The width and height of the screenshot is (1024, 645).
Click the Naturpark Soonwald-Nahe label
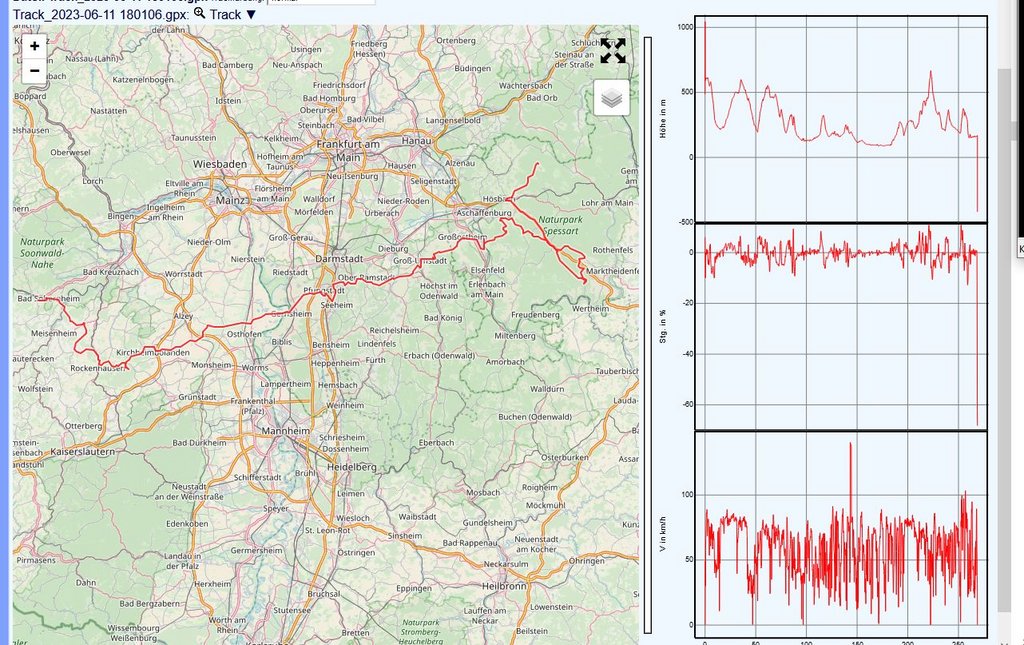(42, 253)
